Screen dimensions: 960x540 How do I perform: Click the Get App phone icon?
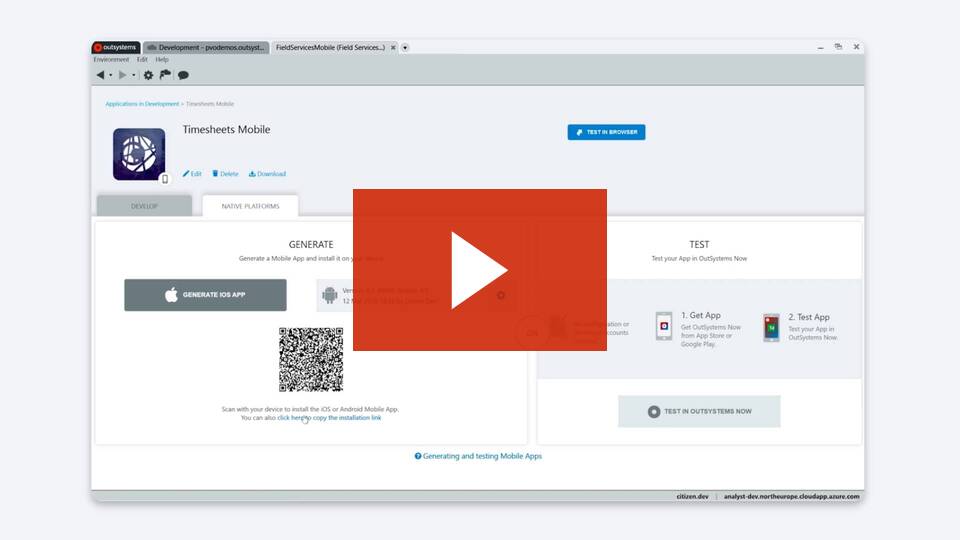tap(664, 326)
